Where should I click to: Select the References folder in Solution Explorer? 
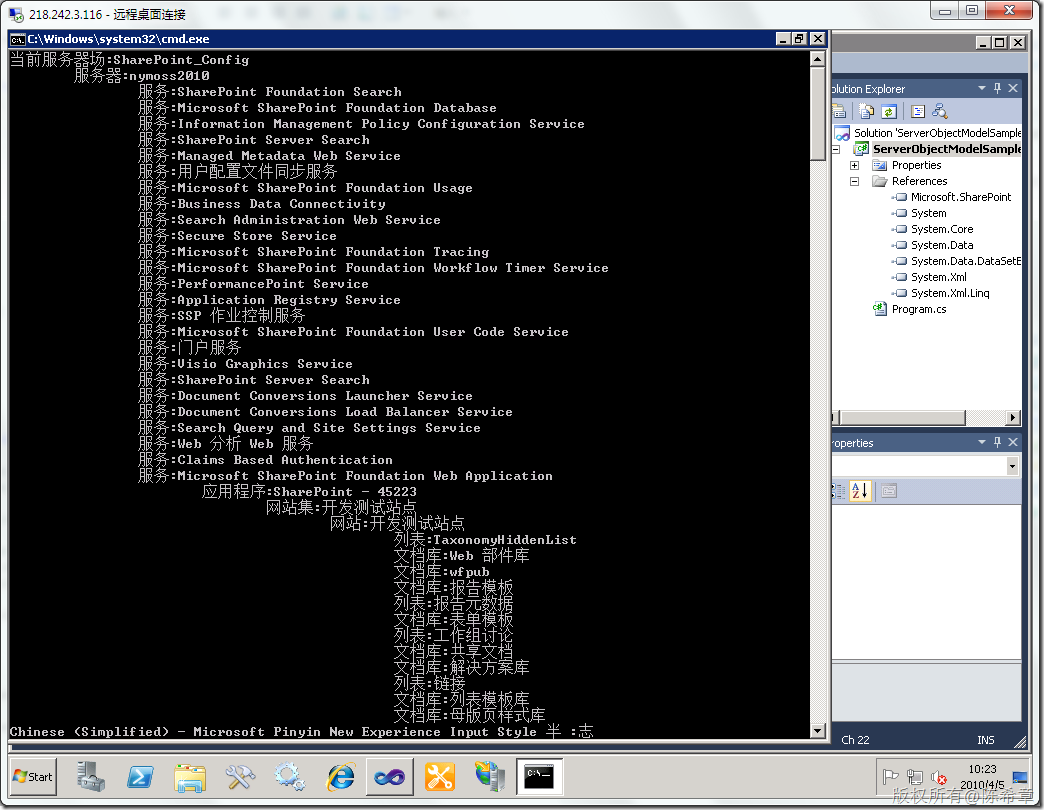click(919, 181)
